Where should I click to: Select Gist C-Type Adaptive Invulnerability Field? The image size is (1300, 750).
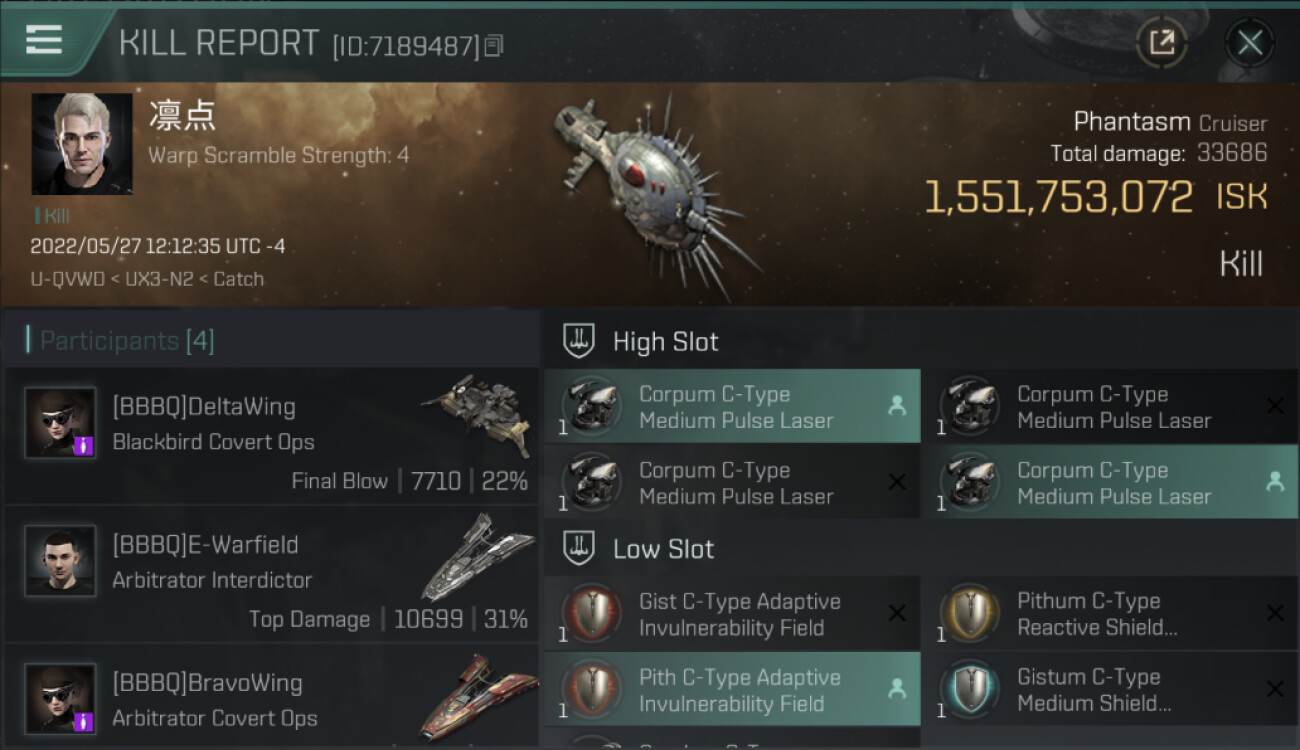tap(731, 614)
